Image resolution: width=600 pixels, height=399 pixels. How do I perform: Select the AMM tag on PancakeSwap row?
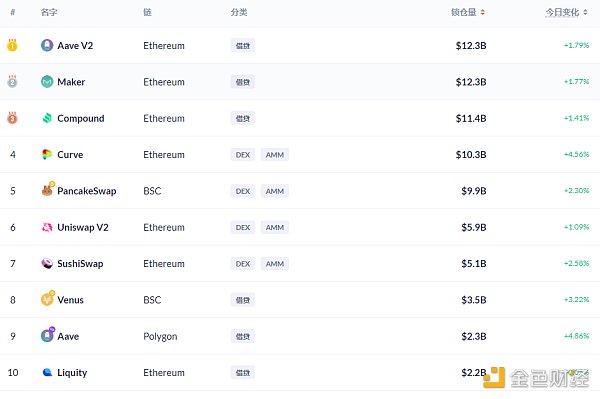[x=275, y=191]
